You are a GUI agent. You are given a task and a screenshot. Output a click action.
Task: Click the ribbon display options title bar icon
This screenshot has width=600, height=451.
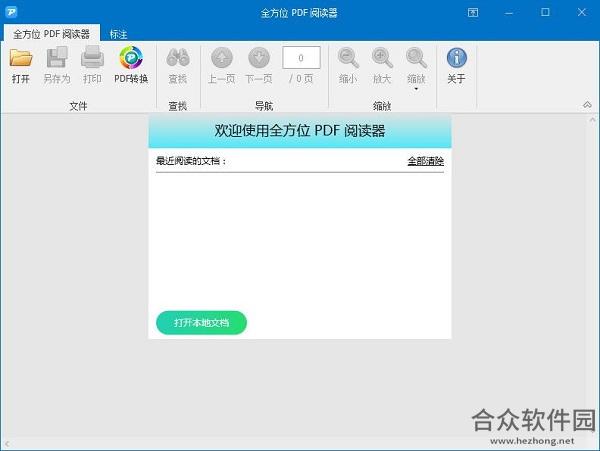[x=473, y=13]
